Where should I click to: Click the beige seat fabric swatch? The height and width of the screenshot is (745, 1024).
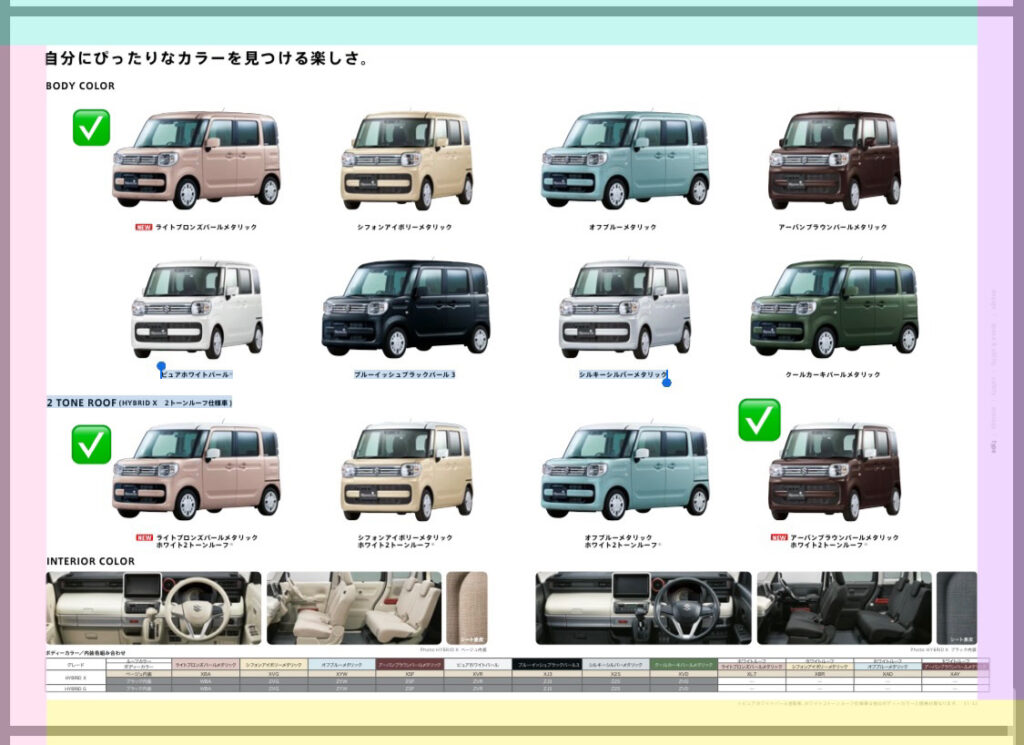(x=467, y=609)
